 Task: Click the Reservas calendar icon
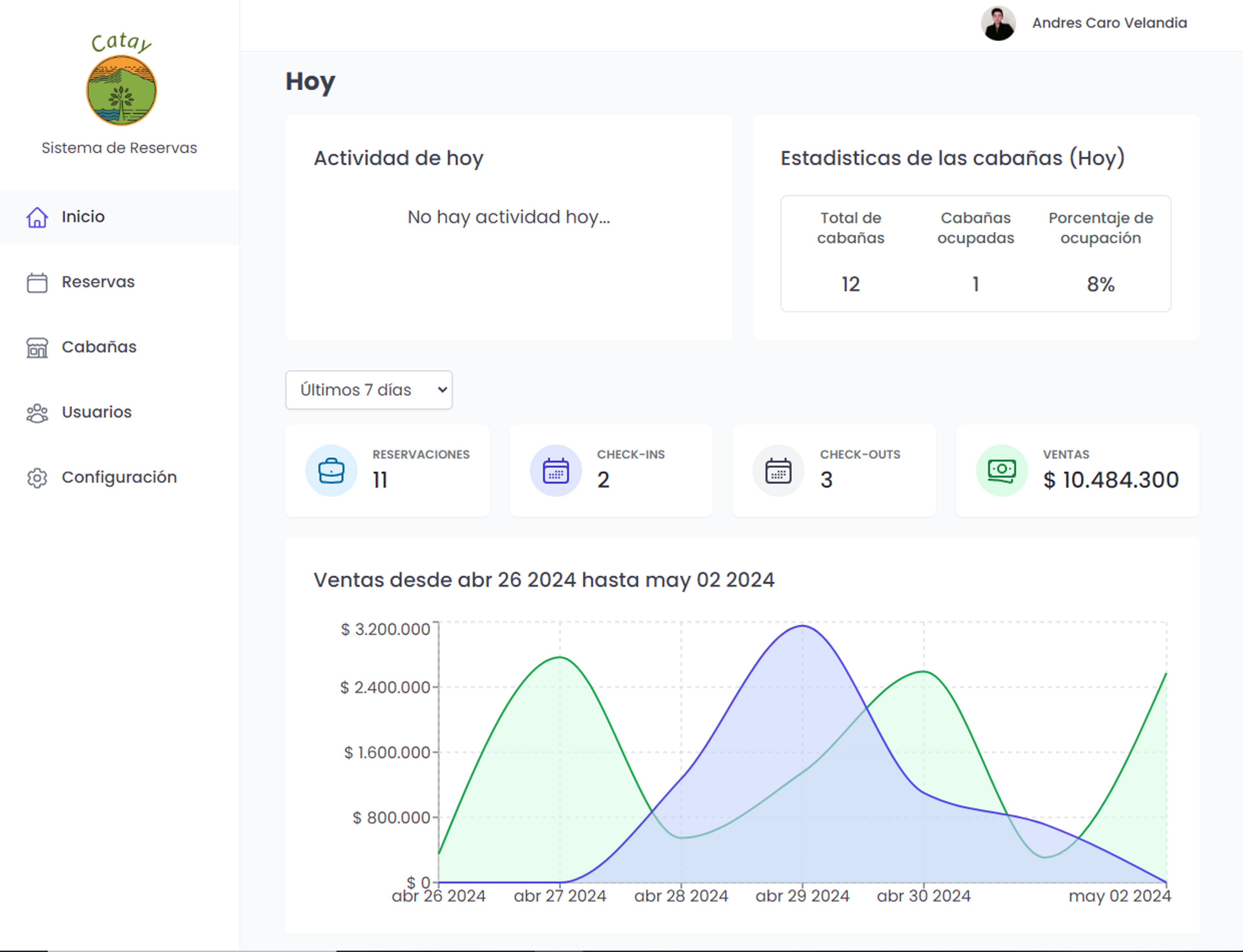[37, 282]
